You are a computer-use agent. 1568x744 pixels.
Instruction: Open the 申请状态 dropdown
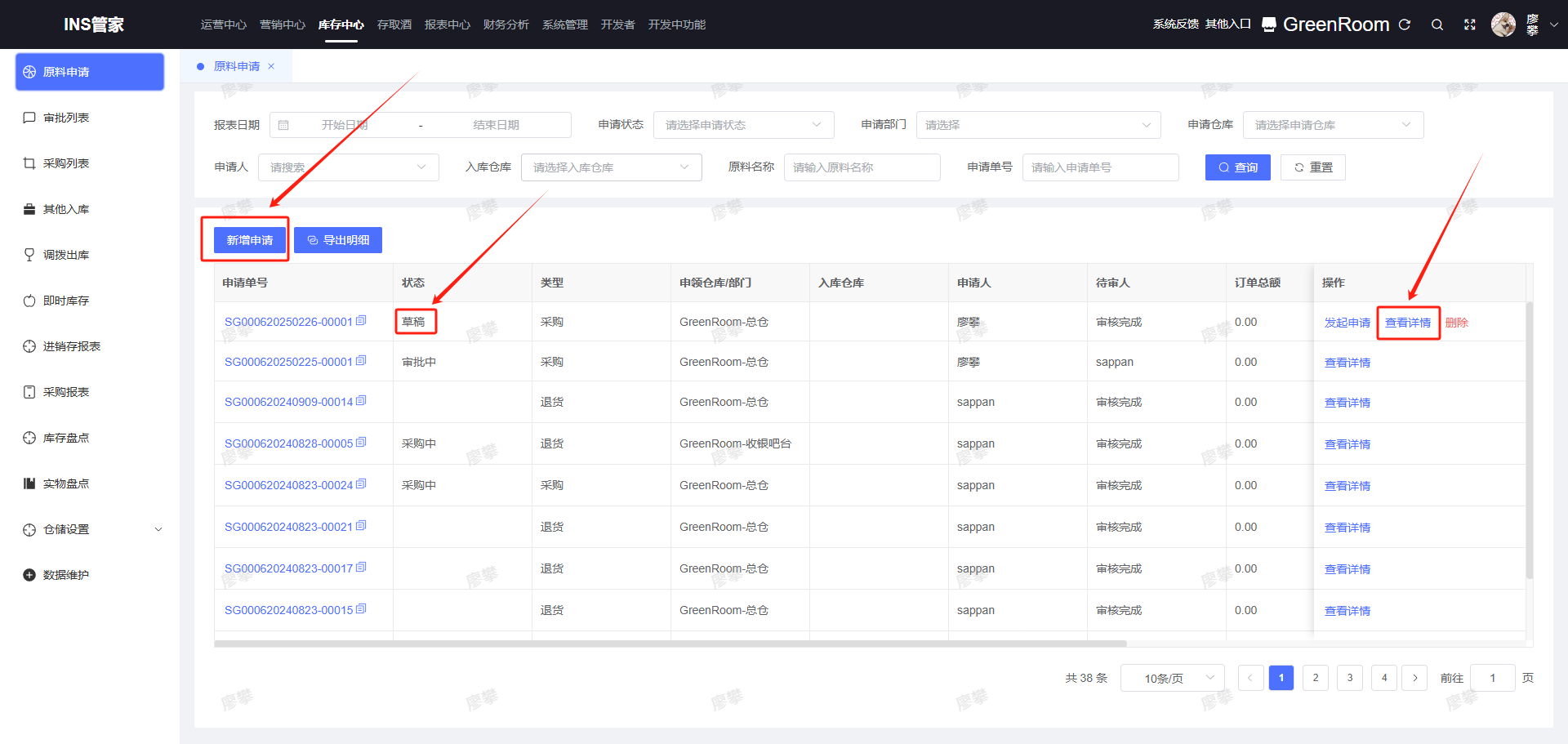tap(743, 125)
